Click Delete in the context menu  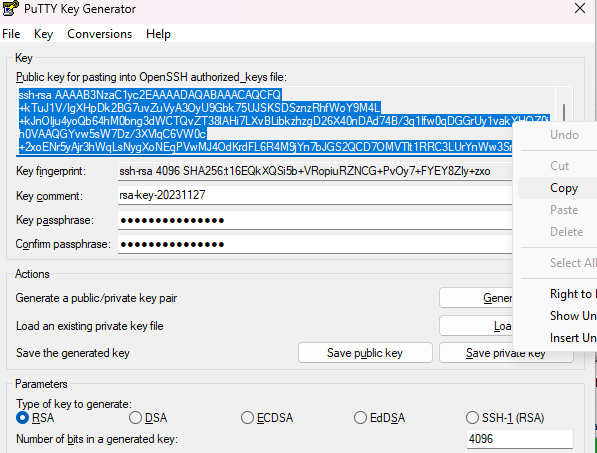(x=557, y=232)
